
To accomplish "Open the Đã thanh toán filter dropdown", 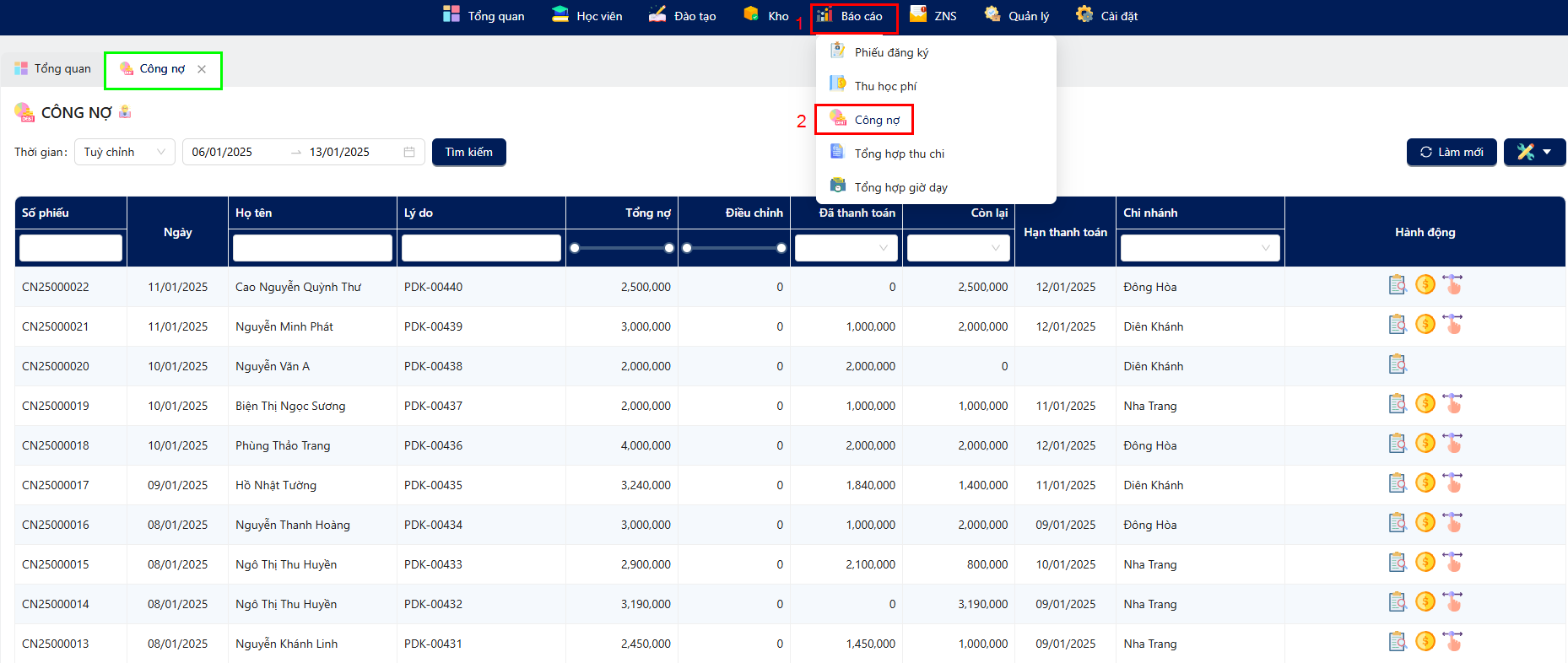I will [846, 248].
